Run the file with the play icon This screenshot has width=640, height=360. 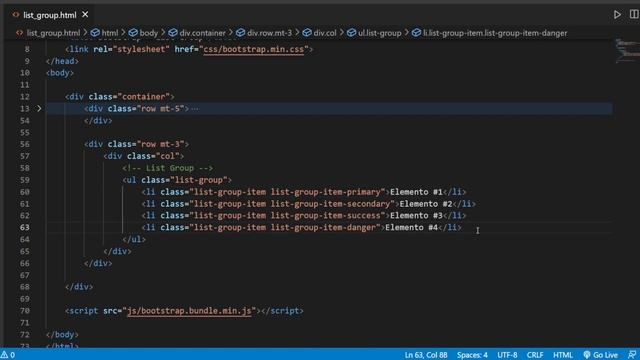pos(617,15)
